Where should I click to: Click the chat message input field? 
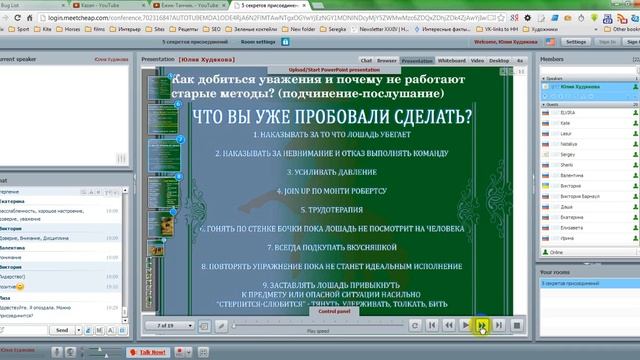pos(24,330)
